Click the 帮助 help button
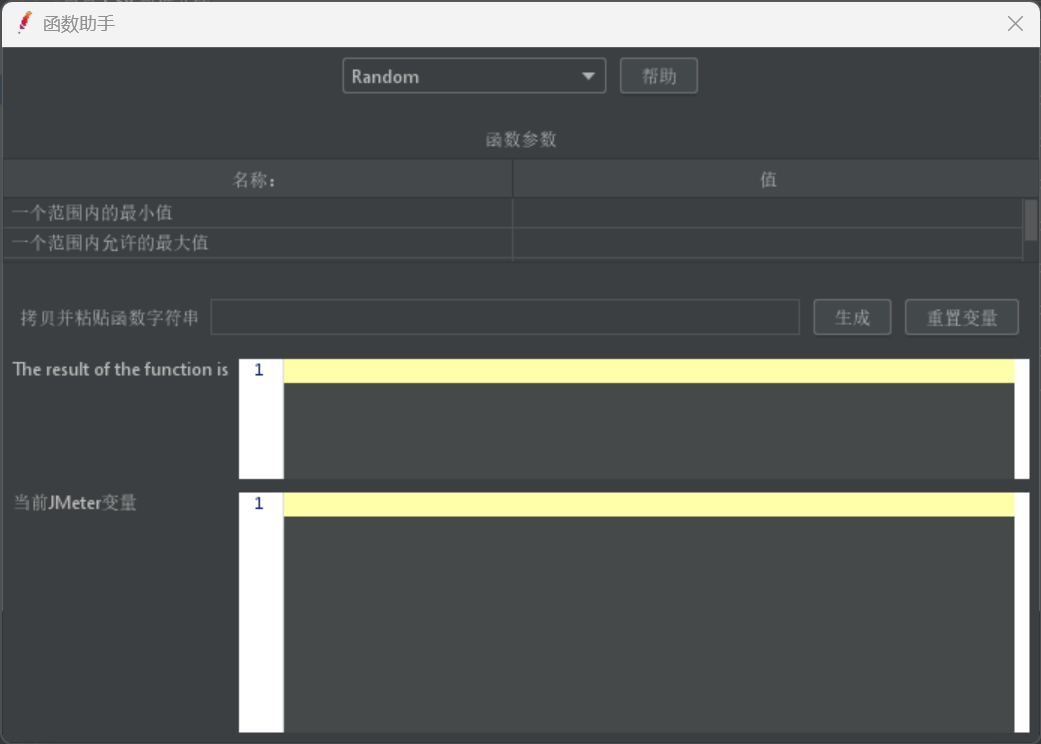Viewport: 1041px width, 744px height. tap(659, 76)
